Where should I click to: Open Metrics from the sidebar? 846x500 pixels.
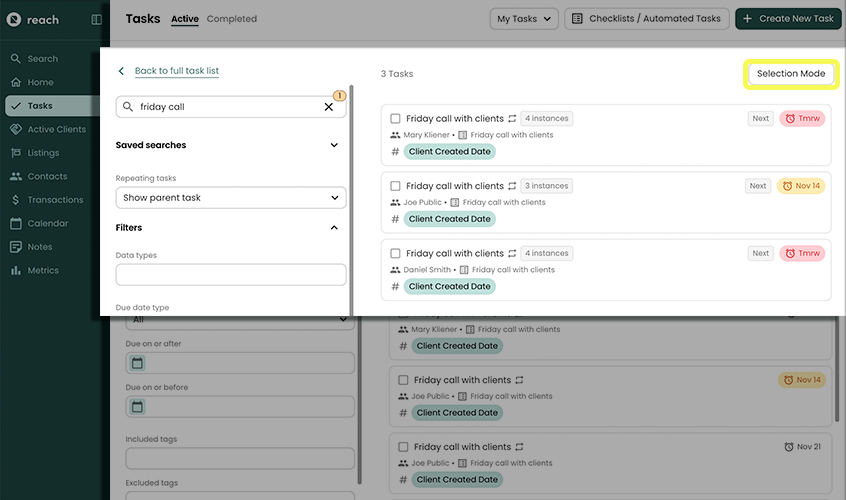pos(42,270)
